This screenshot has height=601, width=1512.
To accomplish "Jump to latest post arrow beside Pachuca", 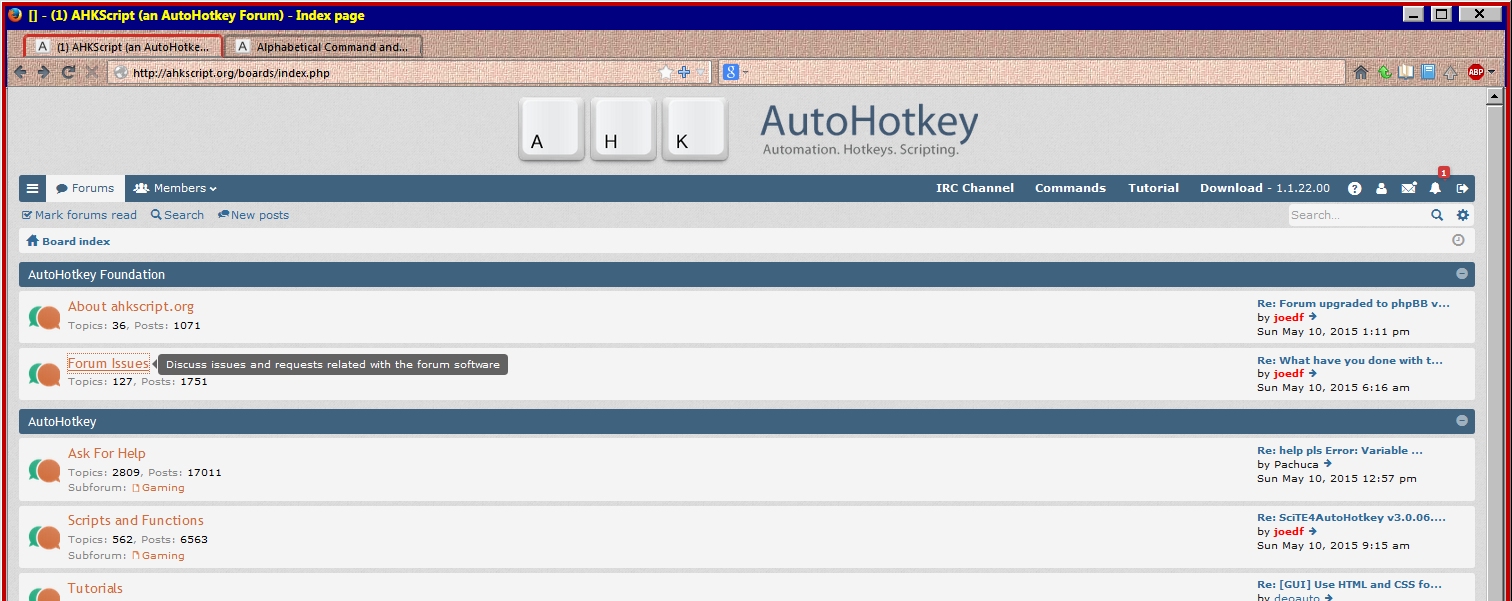I will 1328,464.
